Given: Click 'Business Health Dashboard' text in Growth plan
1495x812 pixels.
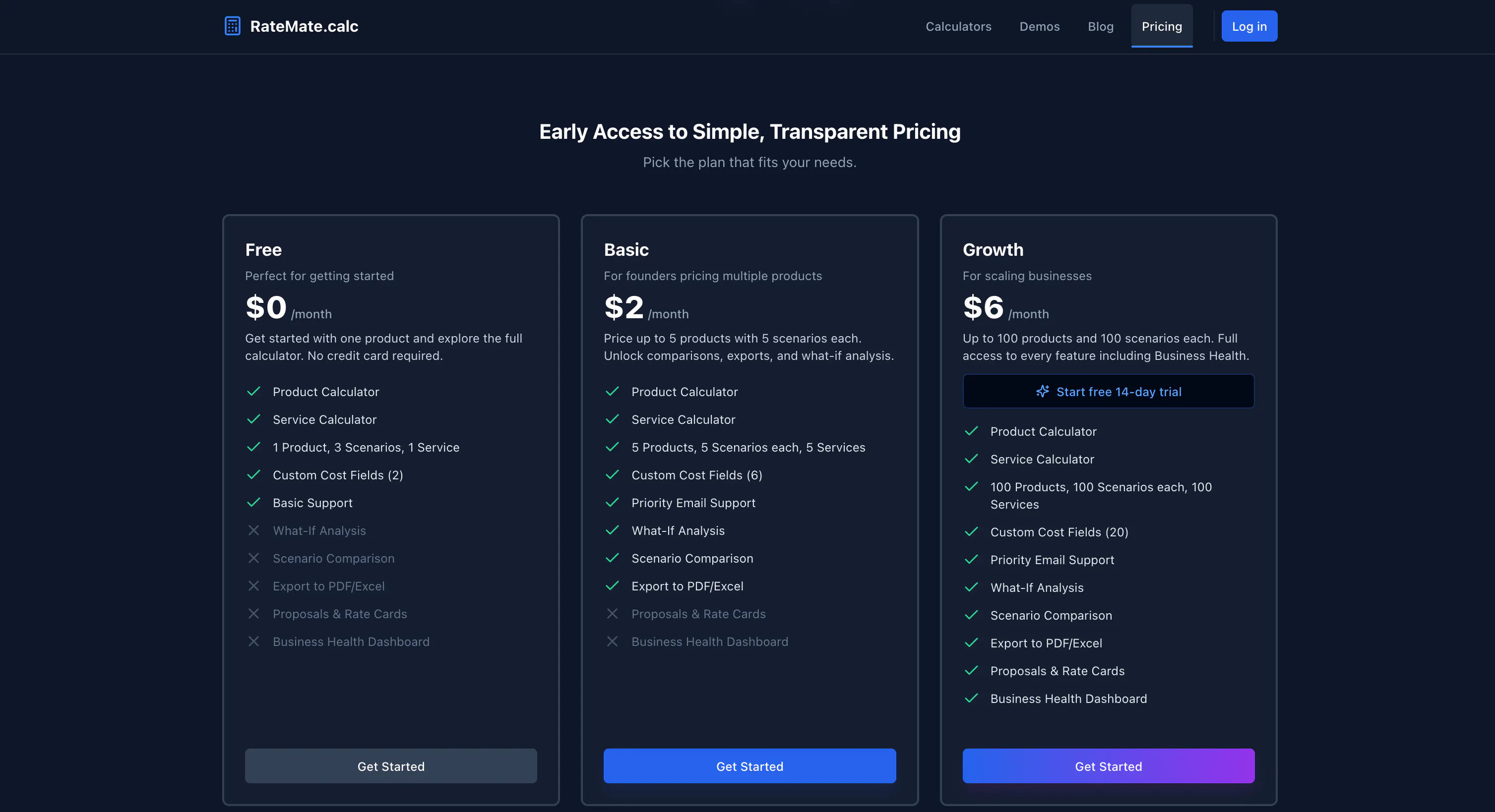Looking at the screenshot, I should 1068,699.
